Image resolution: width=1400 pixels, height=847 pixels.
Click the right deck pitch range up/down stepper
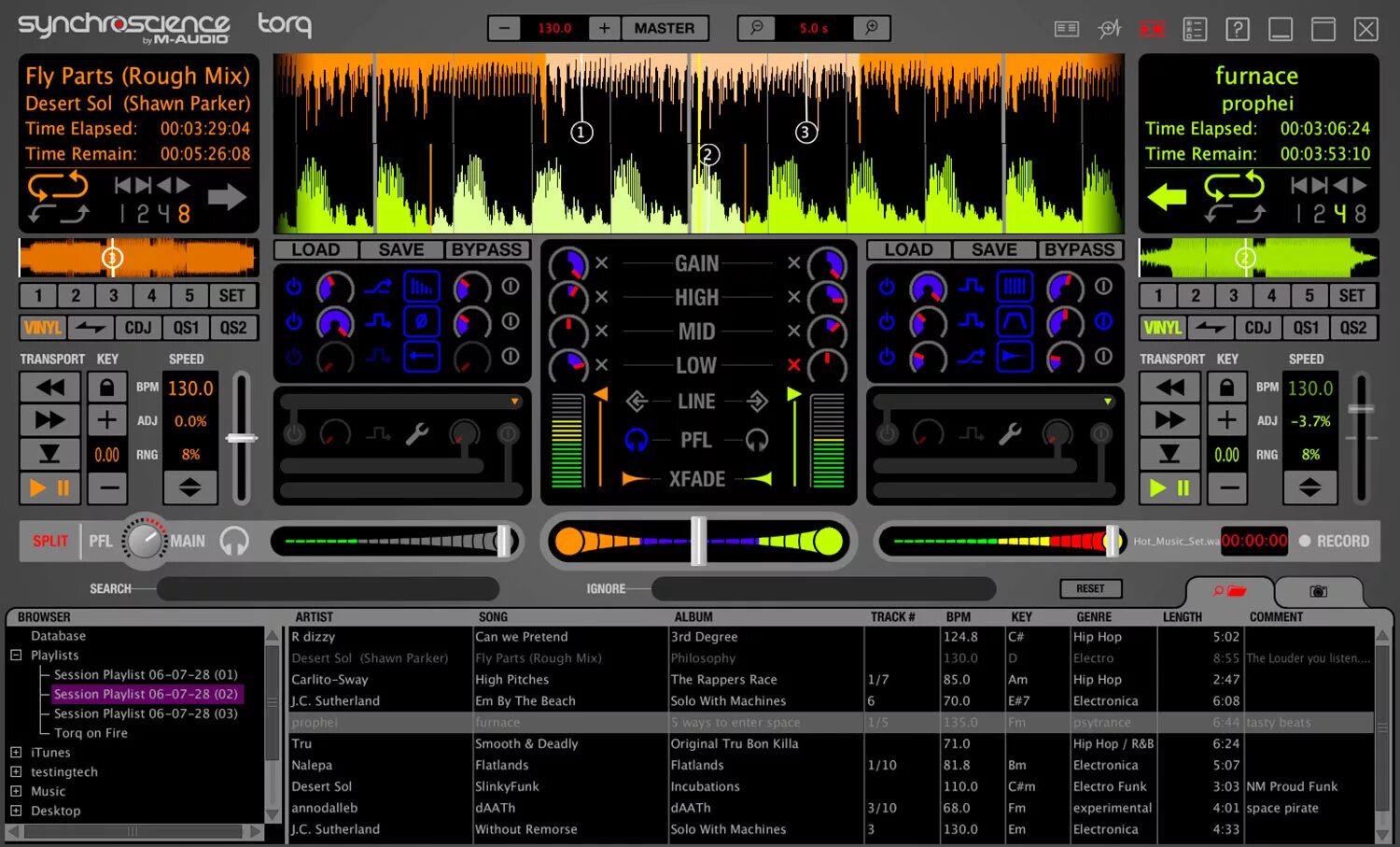click(x=1310, y=487)
